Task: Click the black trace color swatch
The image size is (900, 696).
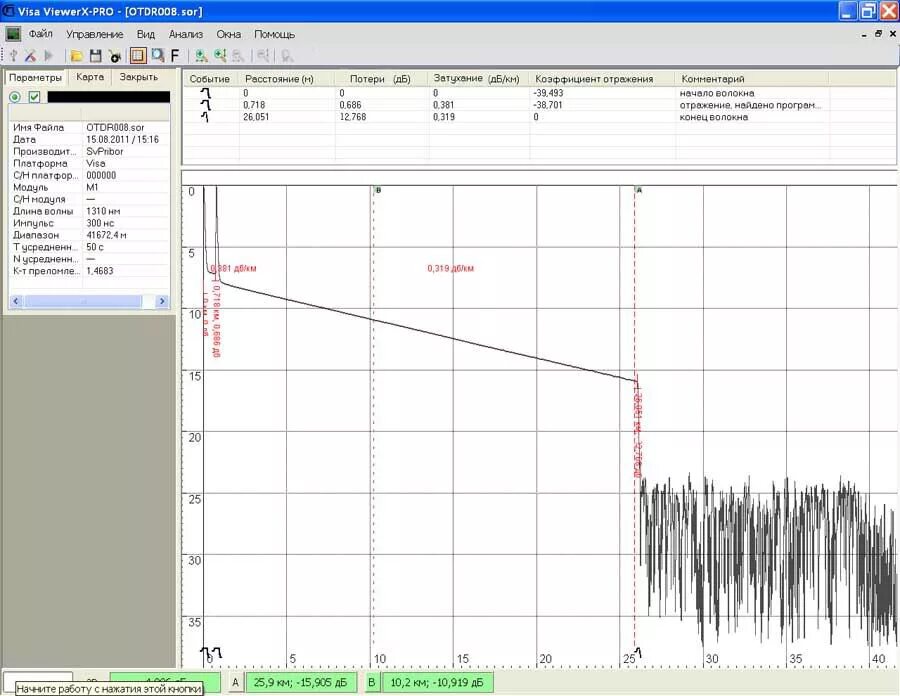Action: tap(108, 97)
